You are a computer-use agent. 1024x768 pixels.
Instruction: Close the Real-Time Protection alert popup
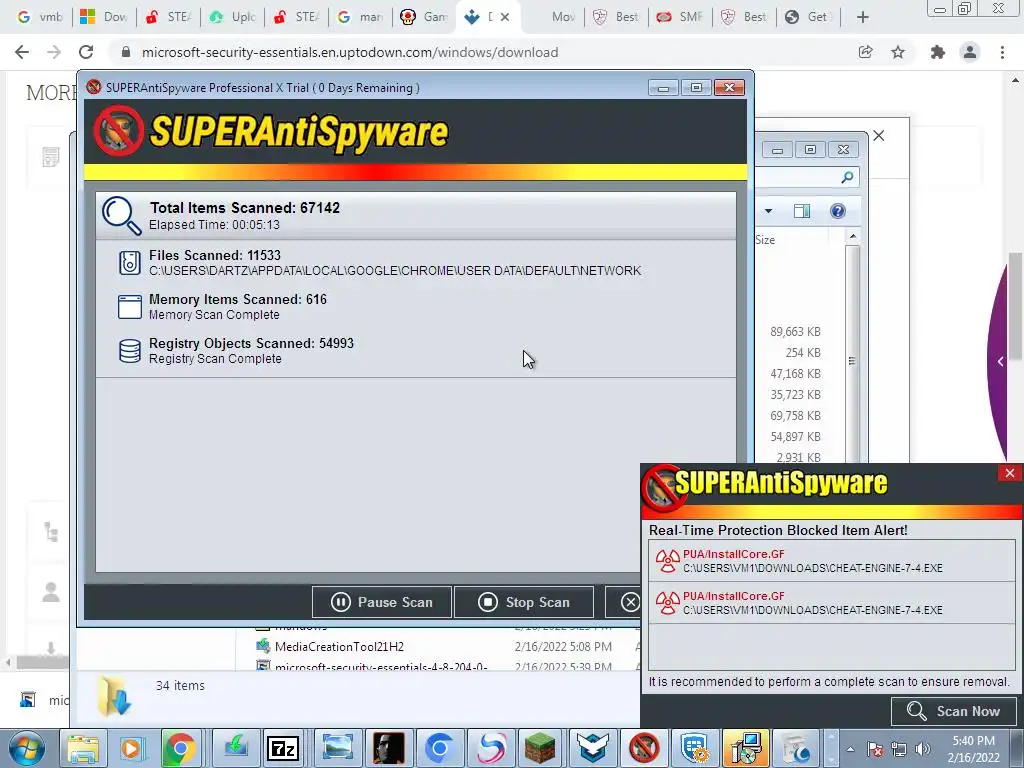point(1010,473)
